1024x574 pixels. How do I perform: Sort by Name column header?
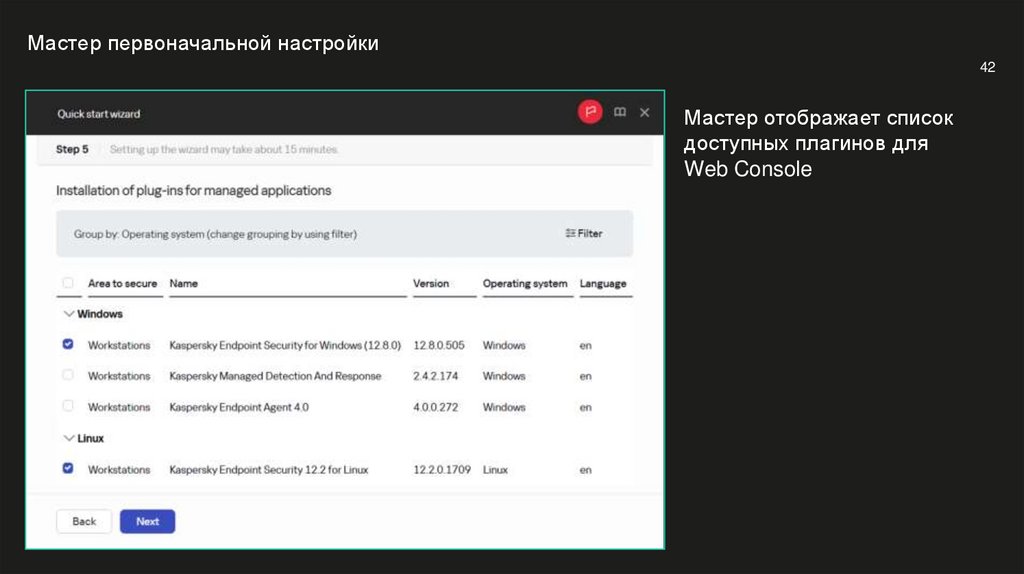click(x=184, y=283)
